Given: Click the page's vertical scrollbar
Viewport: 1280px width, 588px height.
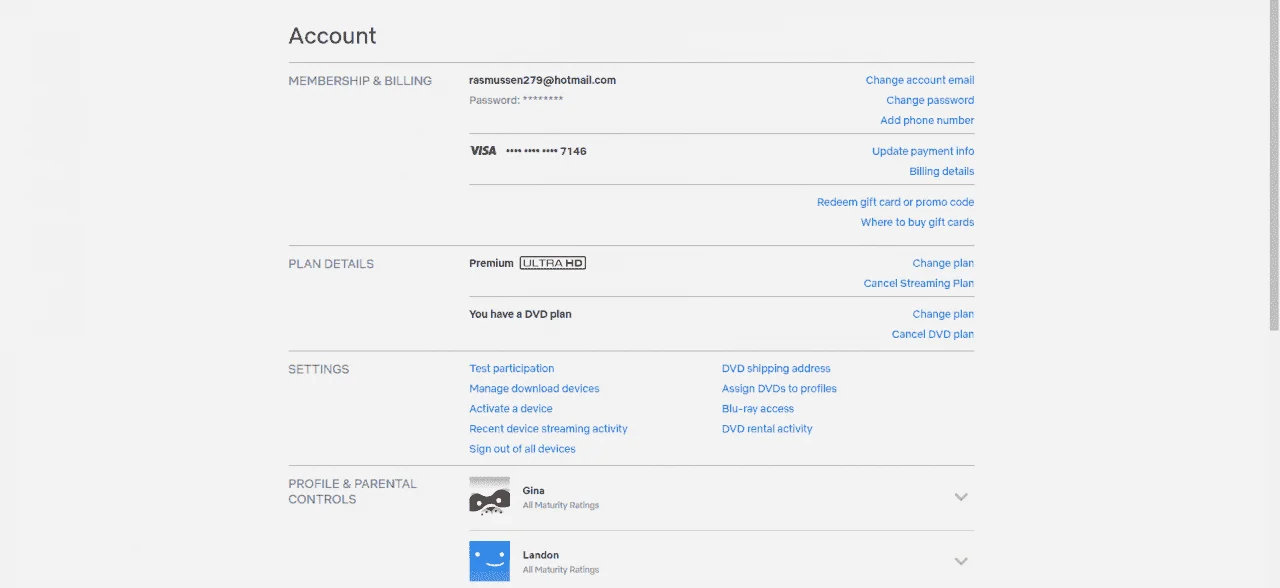Looking at the screenshot, I should pyautogui.click(x=1273, y=165).
